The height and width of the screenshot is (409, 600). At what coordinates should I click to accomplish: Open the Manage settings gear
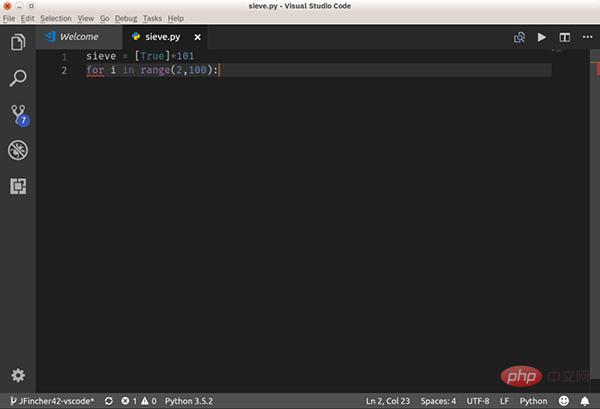[x=18, y=375]
